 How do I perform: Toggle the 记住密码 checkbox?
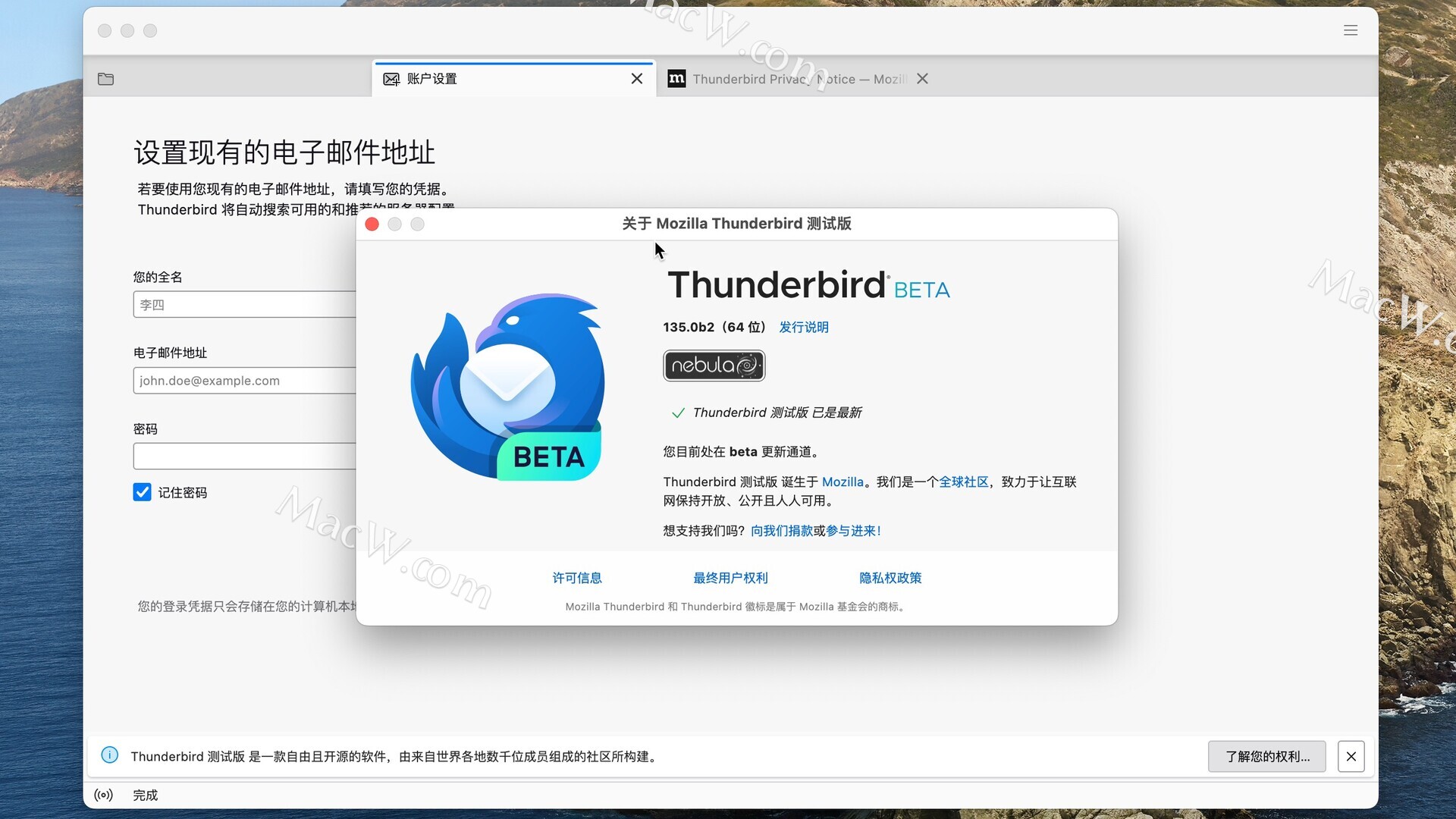142,492
